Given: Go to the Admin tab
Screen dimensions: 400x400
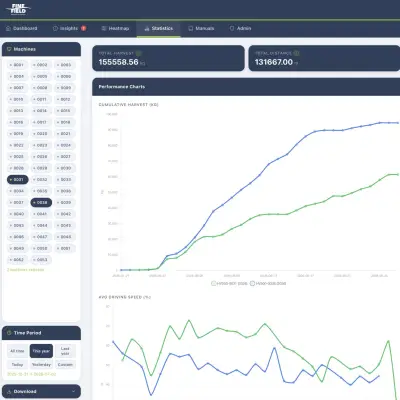Looking at the screenshot, I should click(x=240, y=29).
